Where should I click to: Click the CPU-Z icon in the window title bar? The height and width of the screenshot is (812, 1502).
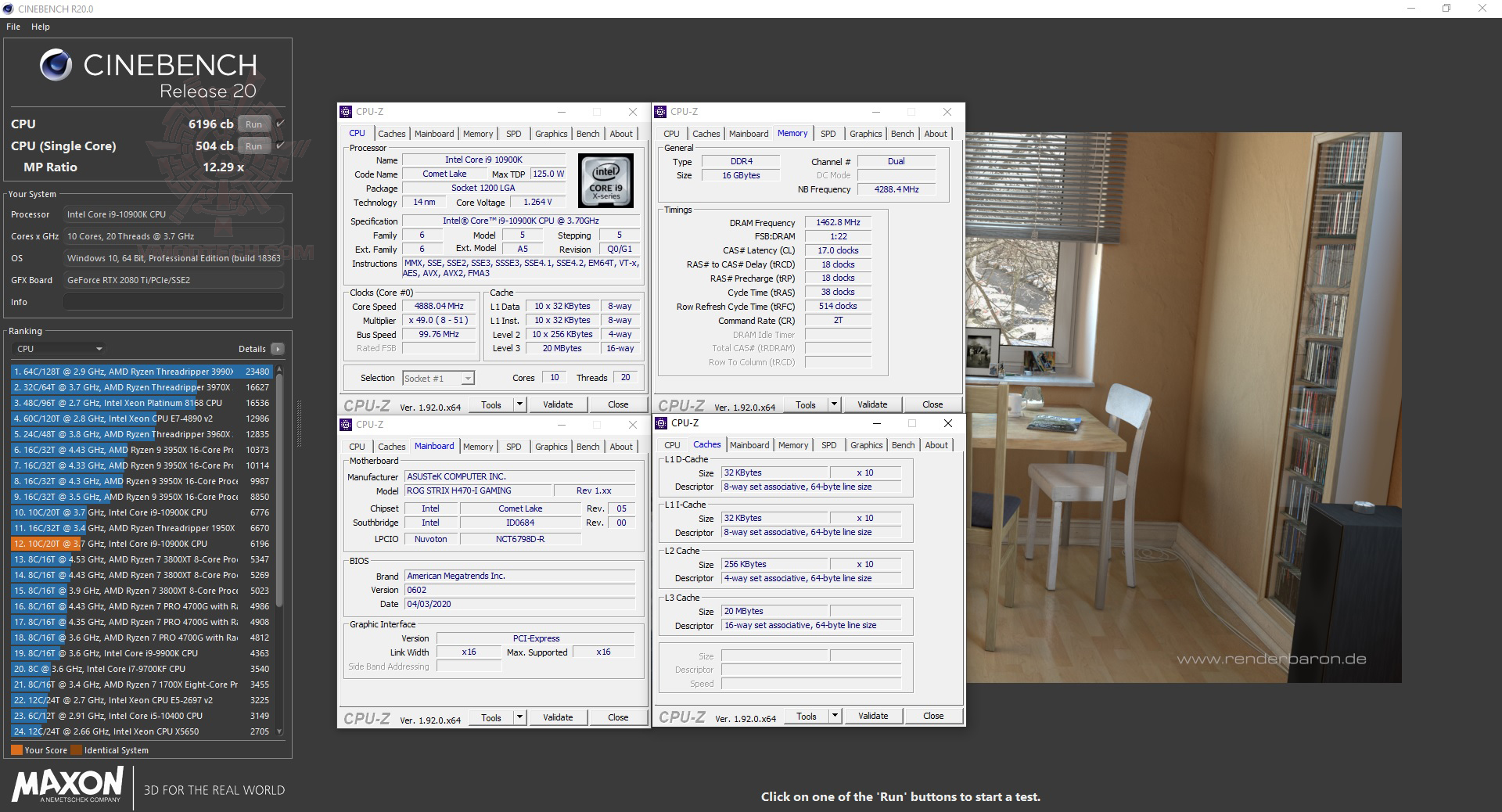347,111
